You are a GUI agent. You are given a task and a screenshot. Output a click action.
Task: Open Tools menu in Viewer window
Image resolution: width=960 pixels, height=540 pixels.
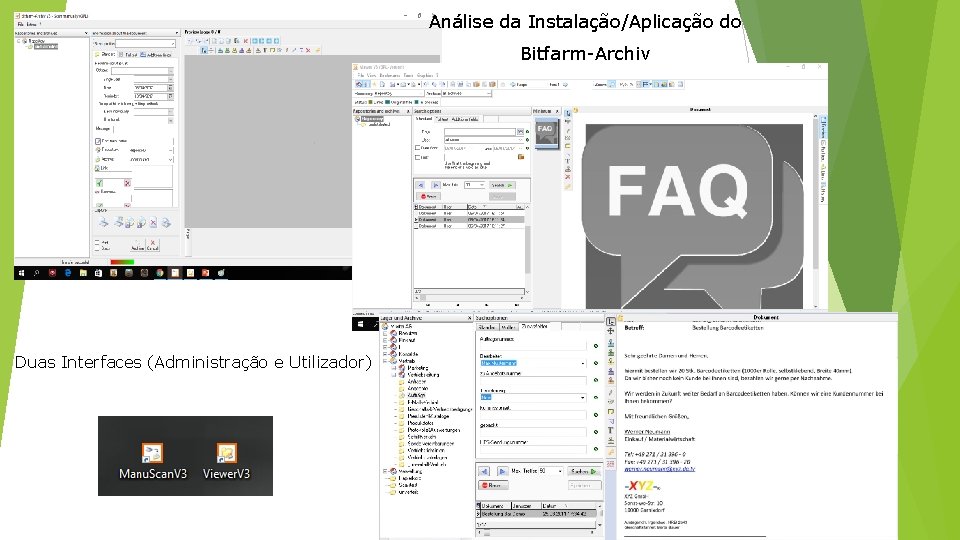click(408, 75)
